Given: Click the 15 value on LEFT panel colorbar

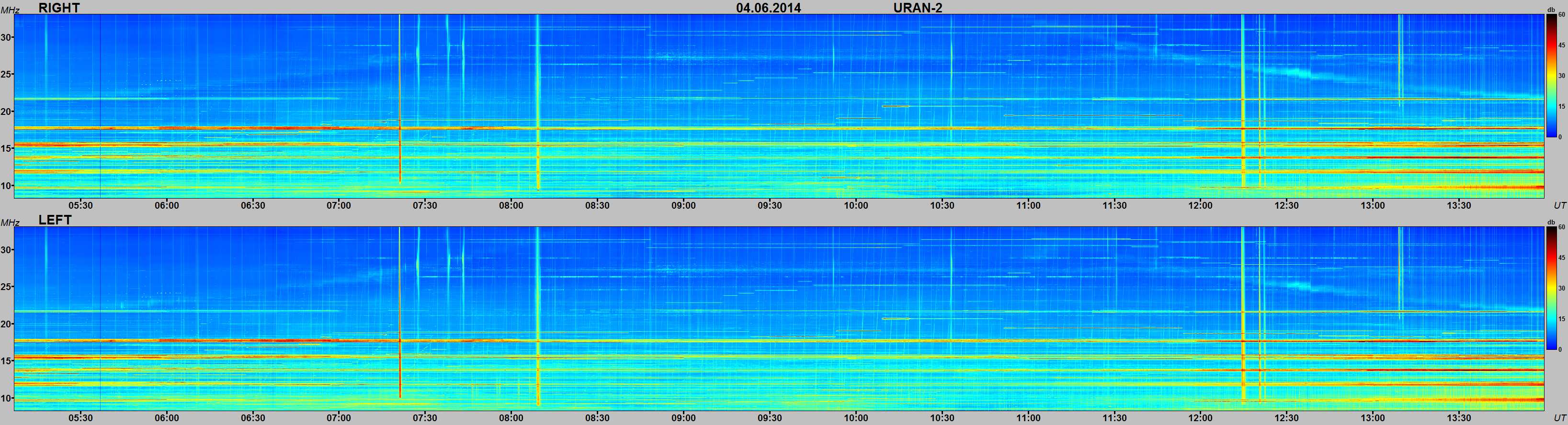Looking at the screenshot, I should coord(1562,319).
